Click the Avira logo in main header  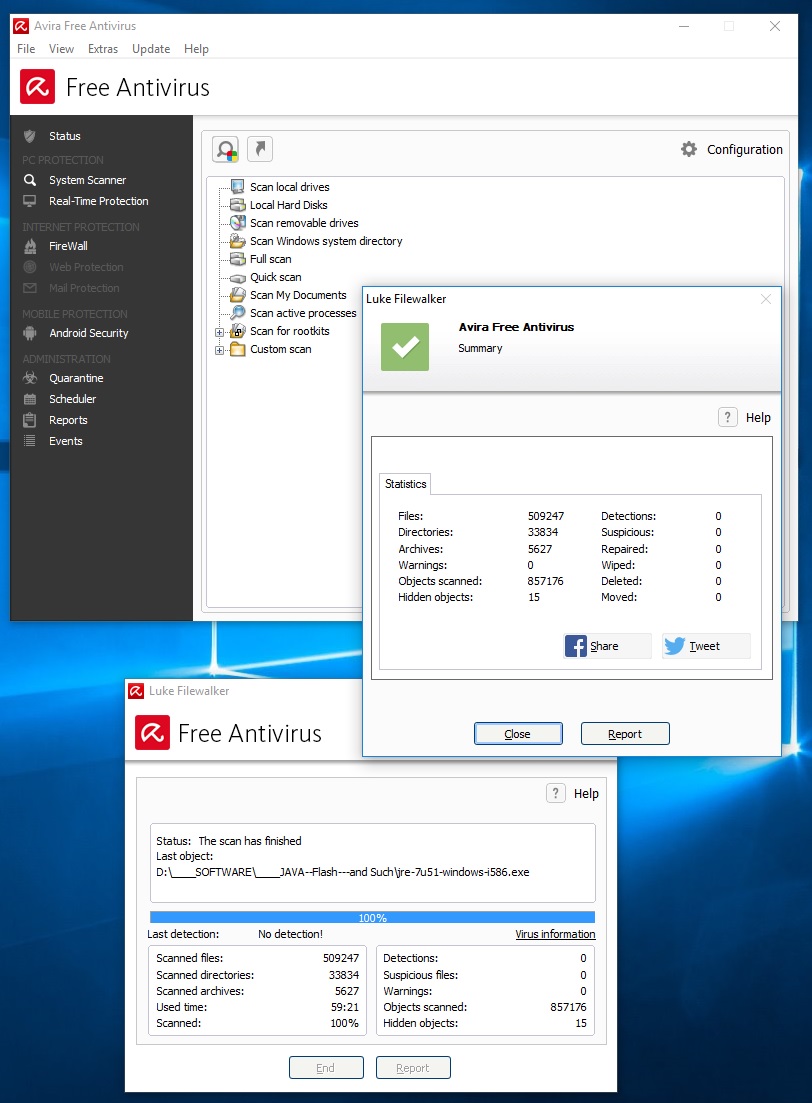click(37, 87)
